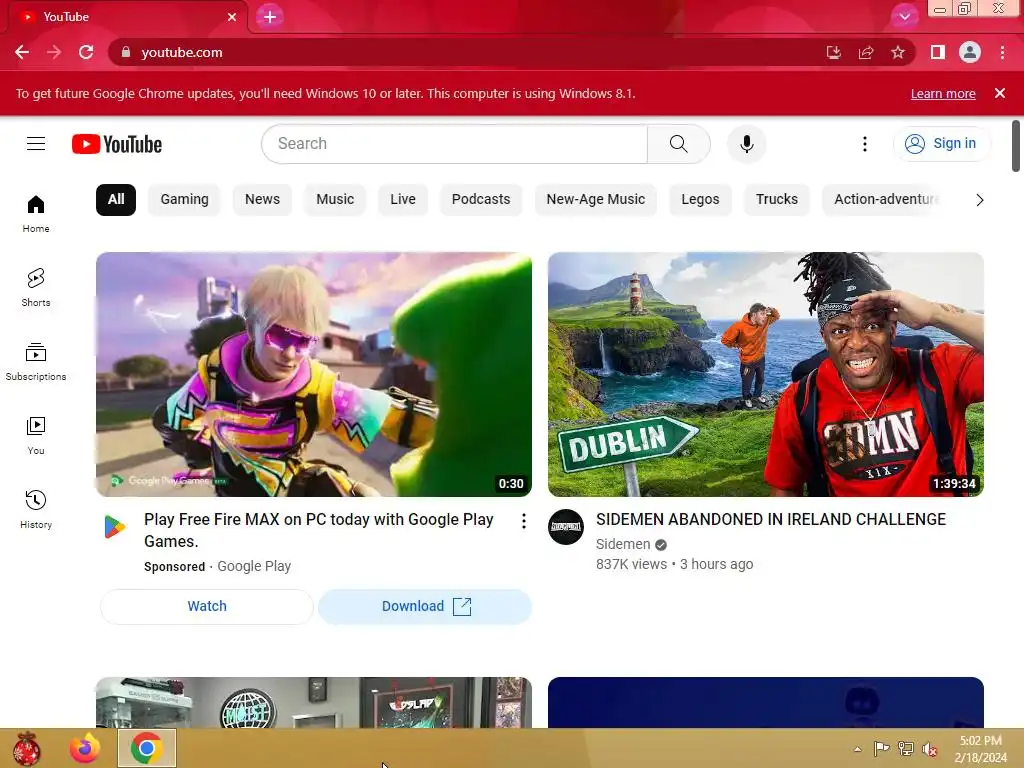Show hidden tray icons arrow
The height and width of the screenshot is (768, 1024).
point(857,749)
